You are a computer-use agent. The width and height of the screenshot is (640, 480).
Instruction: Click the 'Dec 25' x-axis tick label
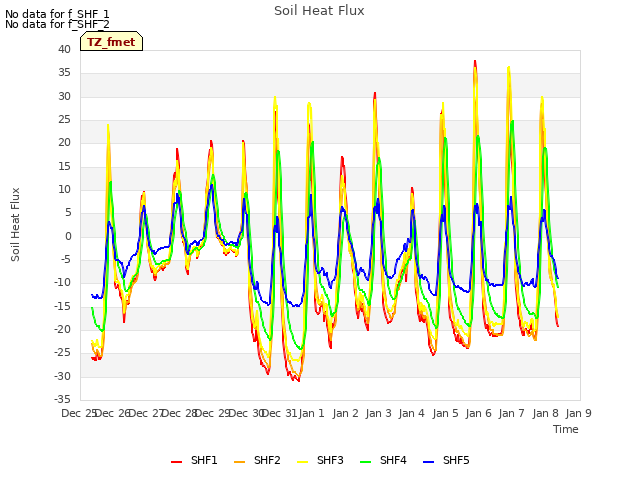pyautogui.click(x=78, y=413)
